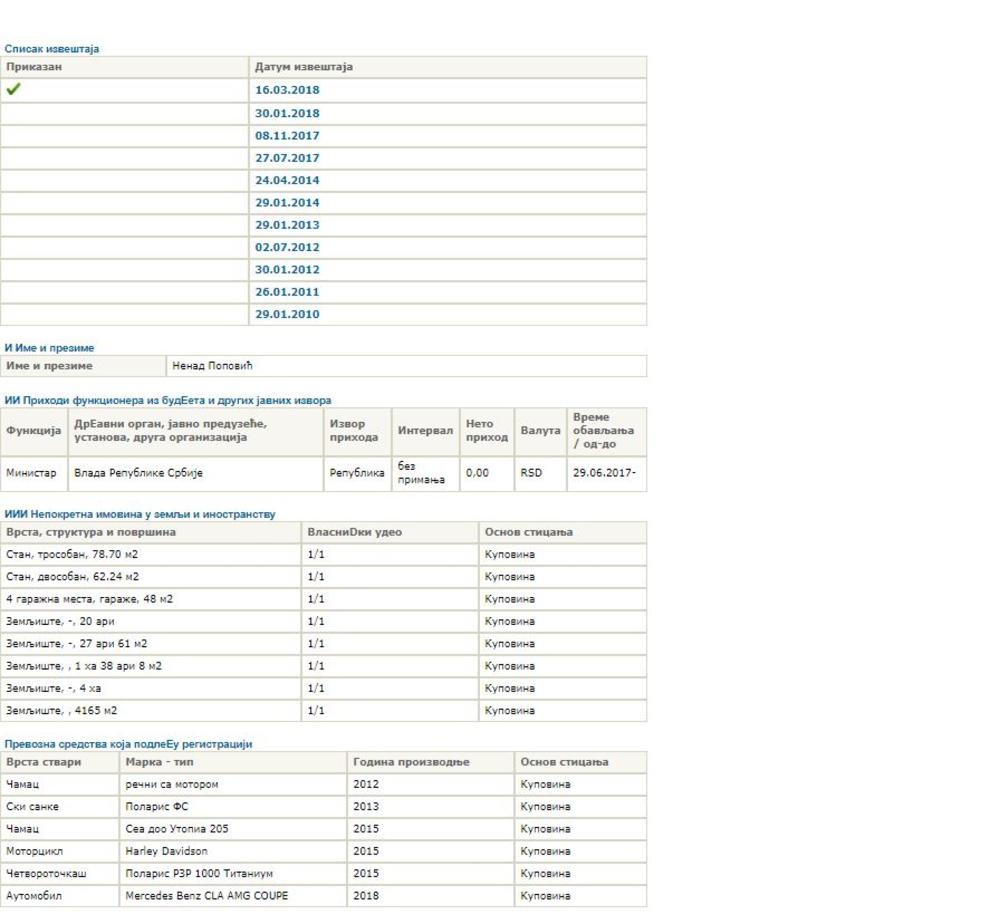1000x924 pixels.
Task: Show the report dated 29.01.2013
Action: pos(287,225)
